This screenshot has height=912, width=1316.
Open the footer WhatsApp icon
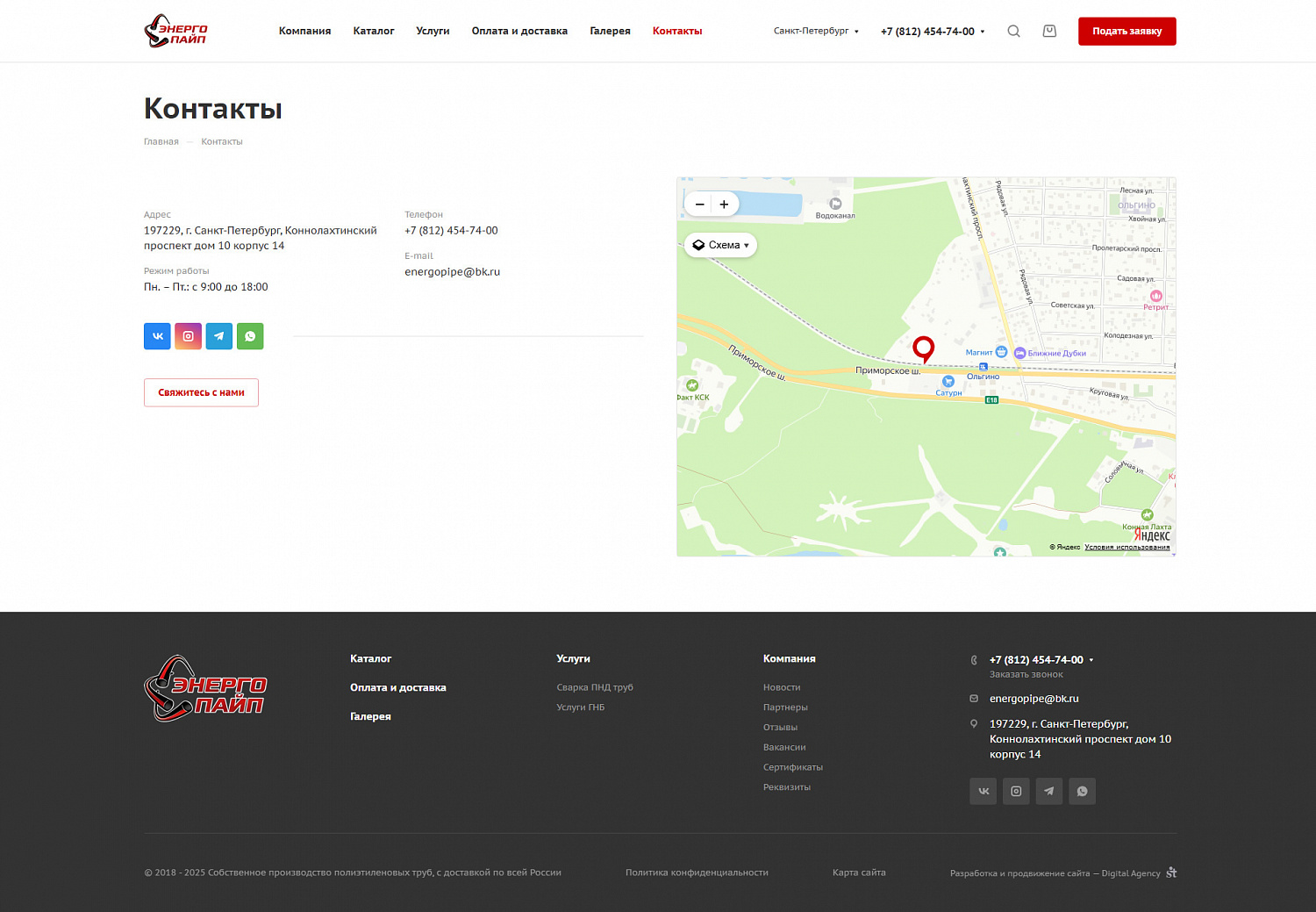pyautogui.click(x=1082, y=791)
